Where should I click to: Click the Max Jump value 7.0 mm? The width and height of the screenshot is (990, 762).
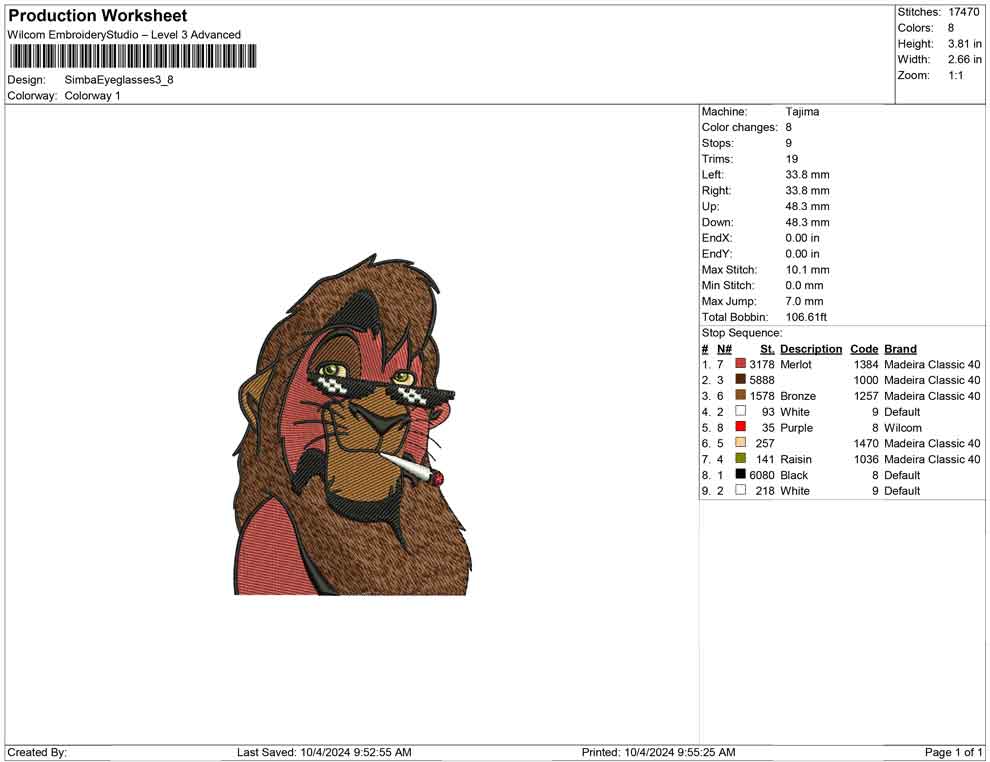pos(804,301)
